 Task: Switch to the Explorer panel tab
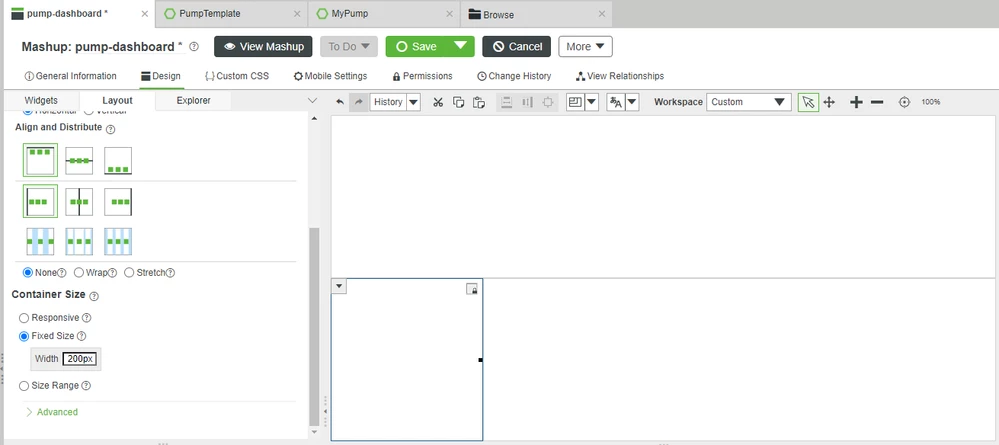click(193, 100)
